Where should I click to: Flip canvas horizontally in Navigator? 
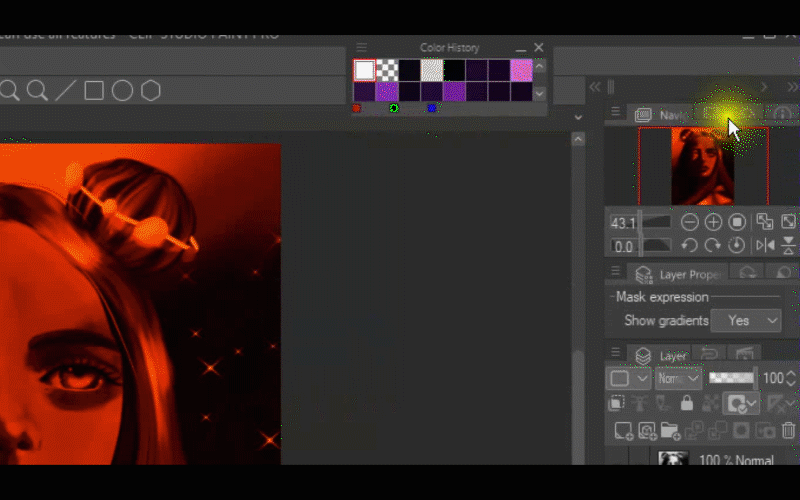[x=765, y=245]
